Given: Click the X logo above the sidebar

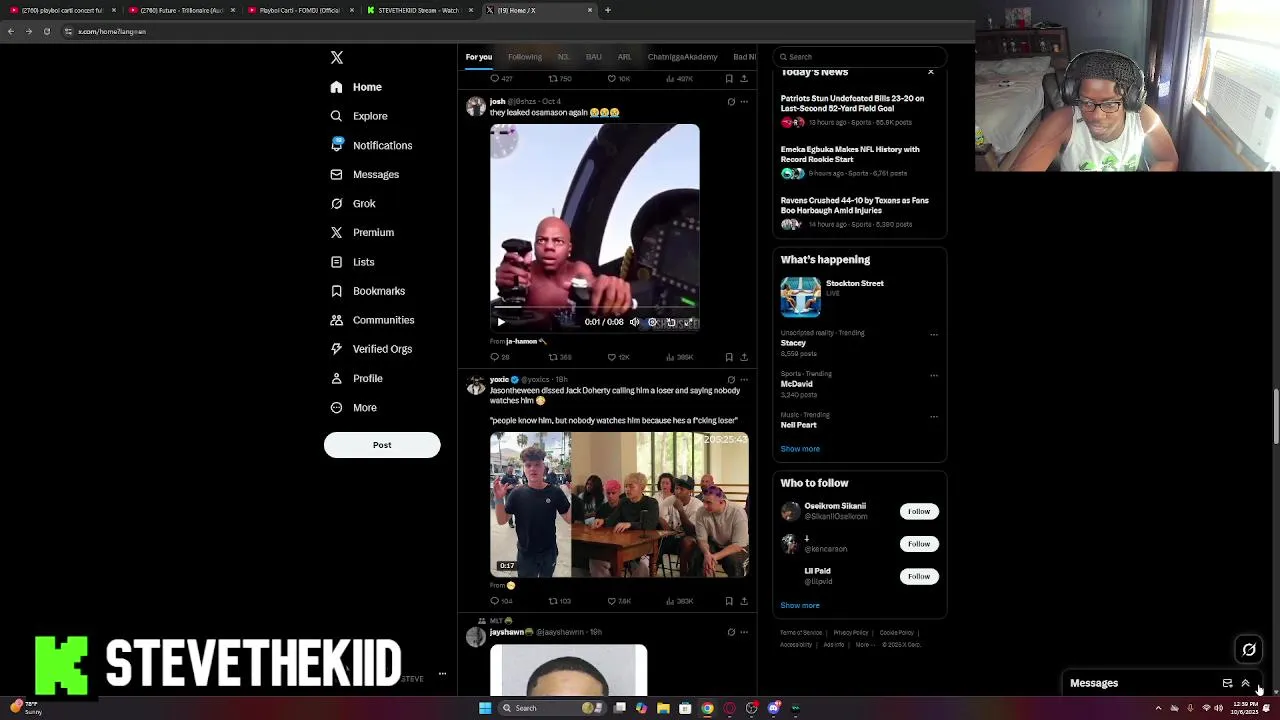Looking at the screenshot, I should [336, 58].
